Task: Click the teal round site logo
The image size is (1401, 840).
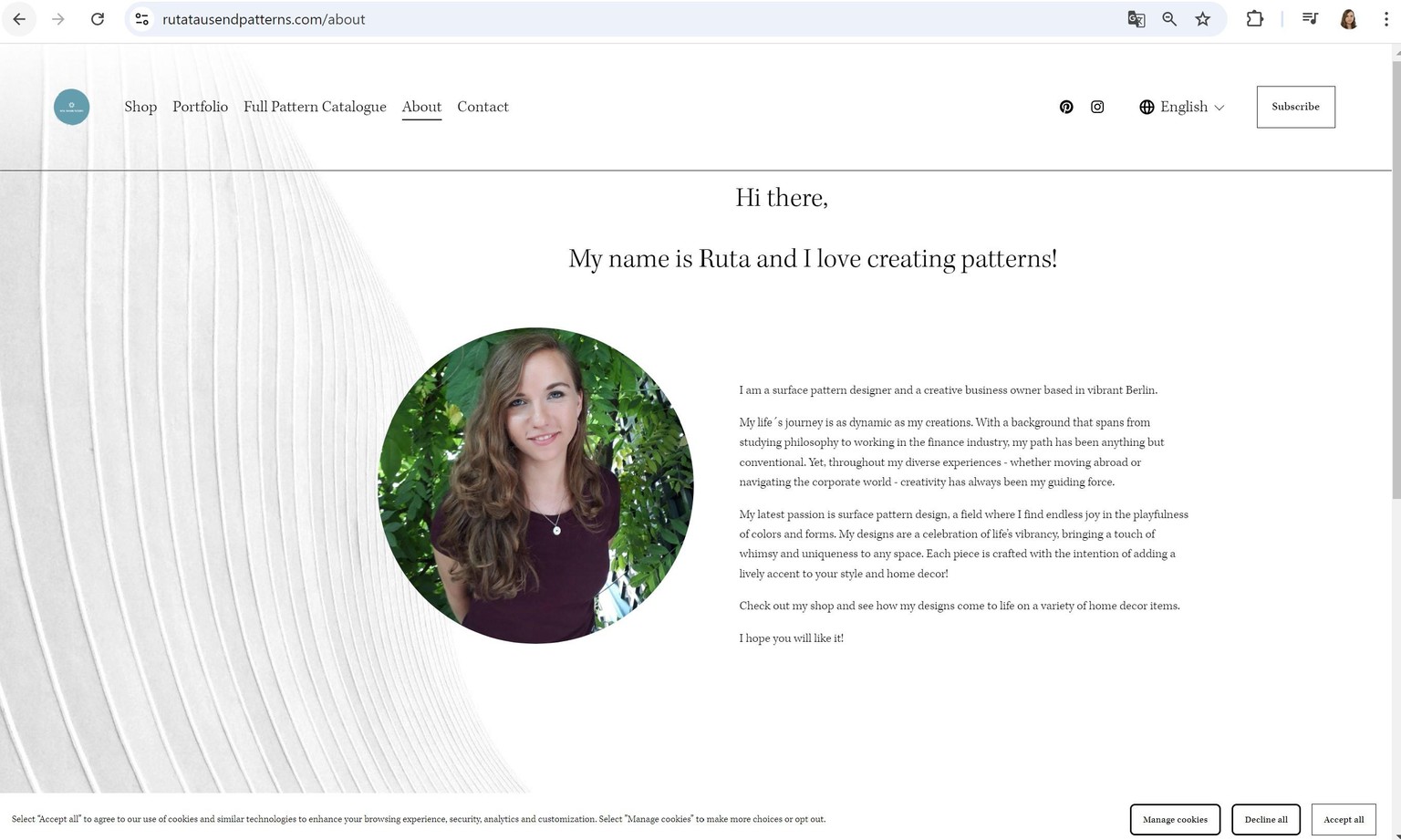Action: [71, 107]
